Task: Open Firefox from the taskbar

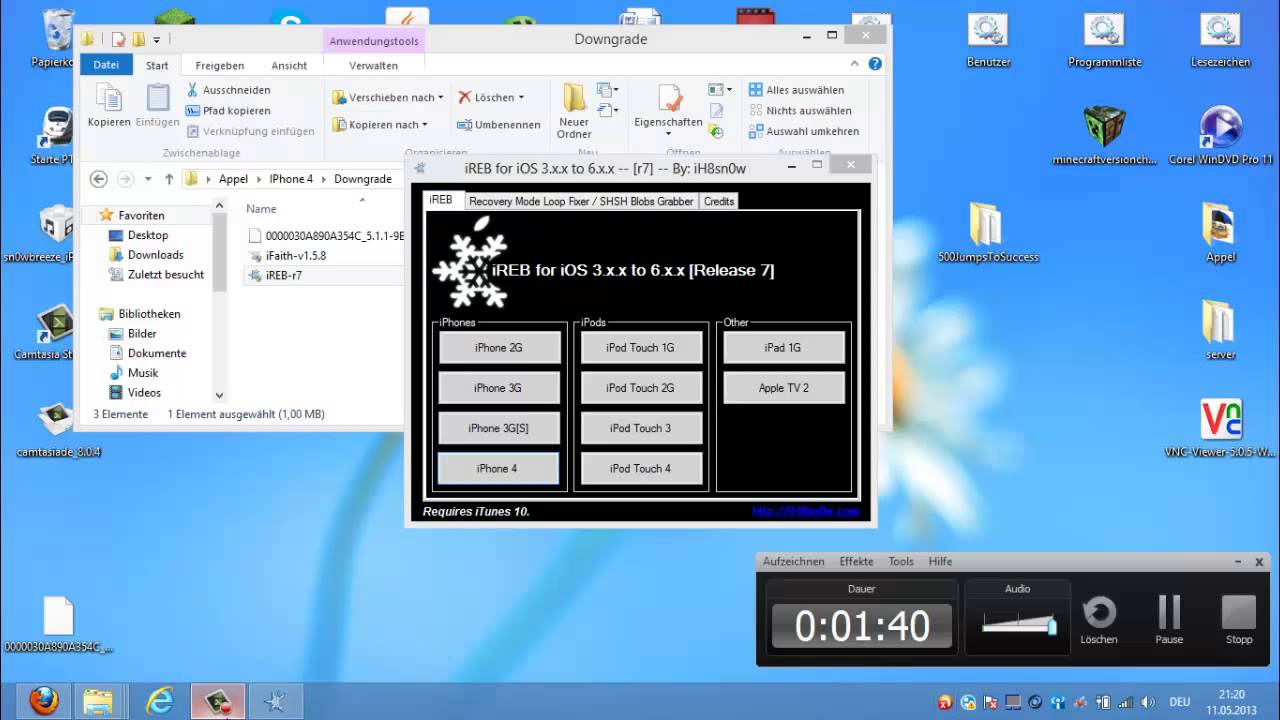Action: (x=43, y=701)
